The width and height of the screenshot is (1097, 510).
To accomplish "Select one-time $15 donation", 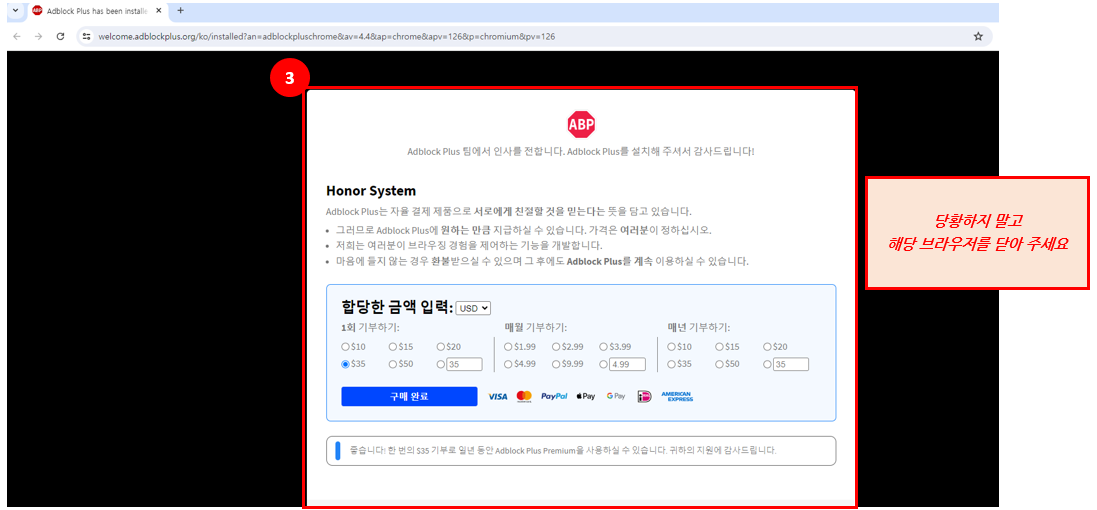I will point(392,347).
